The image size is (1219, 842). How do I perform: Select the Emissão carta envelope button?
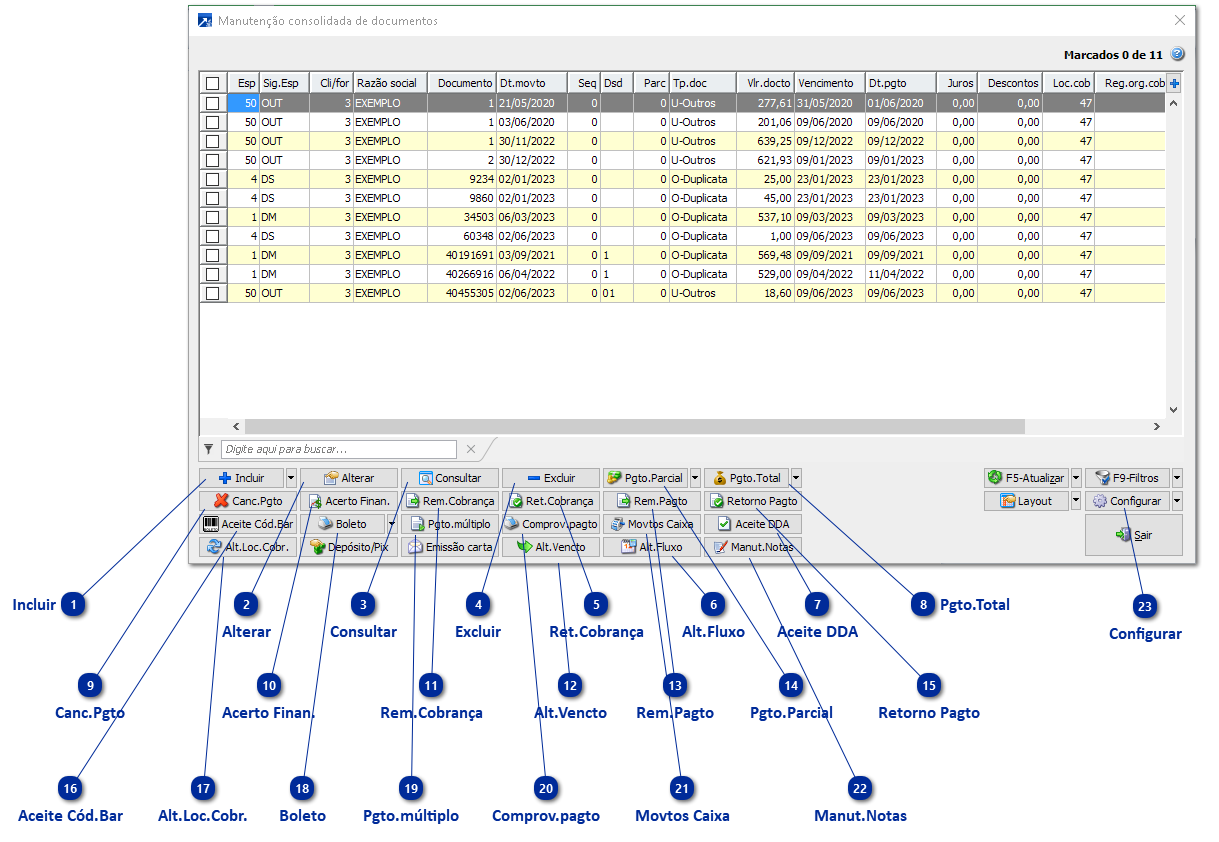[x=450, y=547]
